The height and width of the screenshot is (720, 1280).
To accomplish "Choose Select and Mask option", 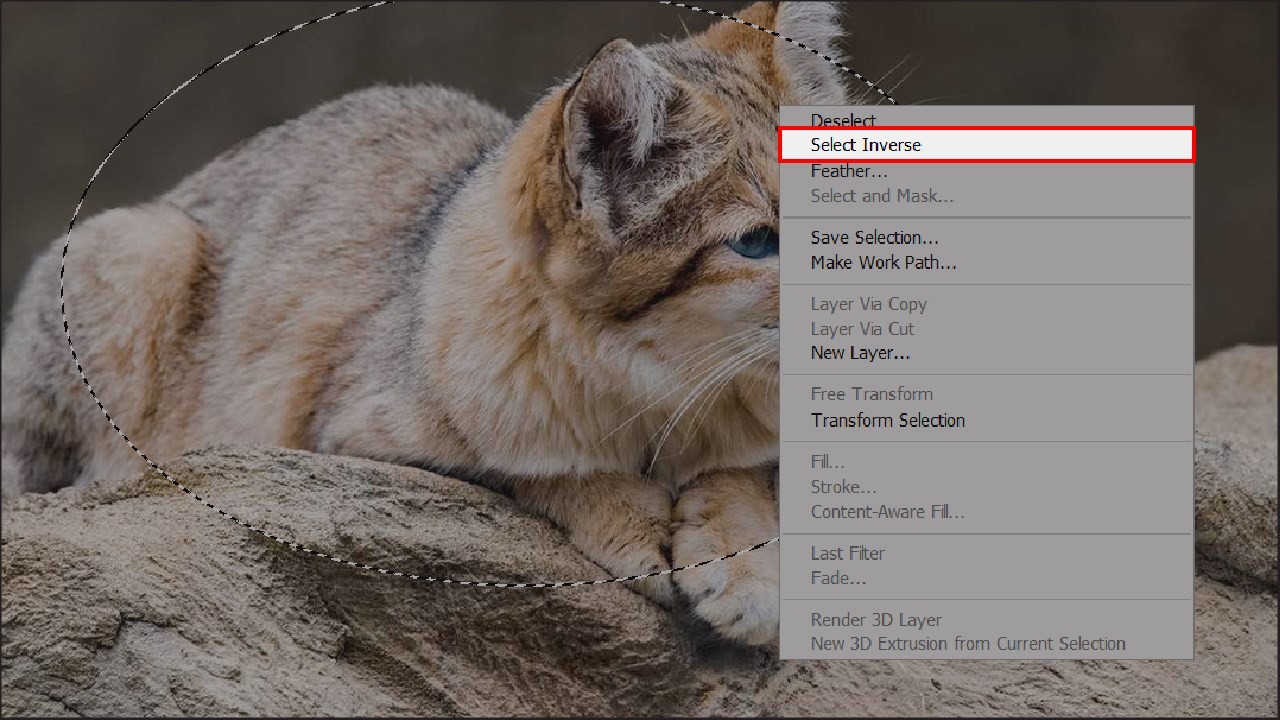I will tap(881, 196).
